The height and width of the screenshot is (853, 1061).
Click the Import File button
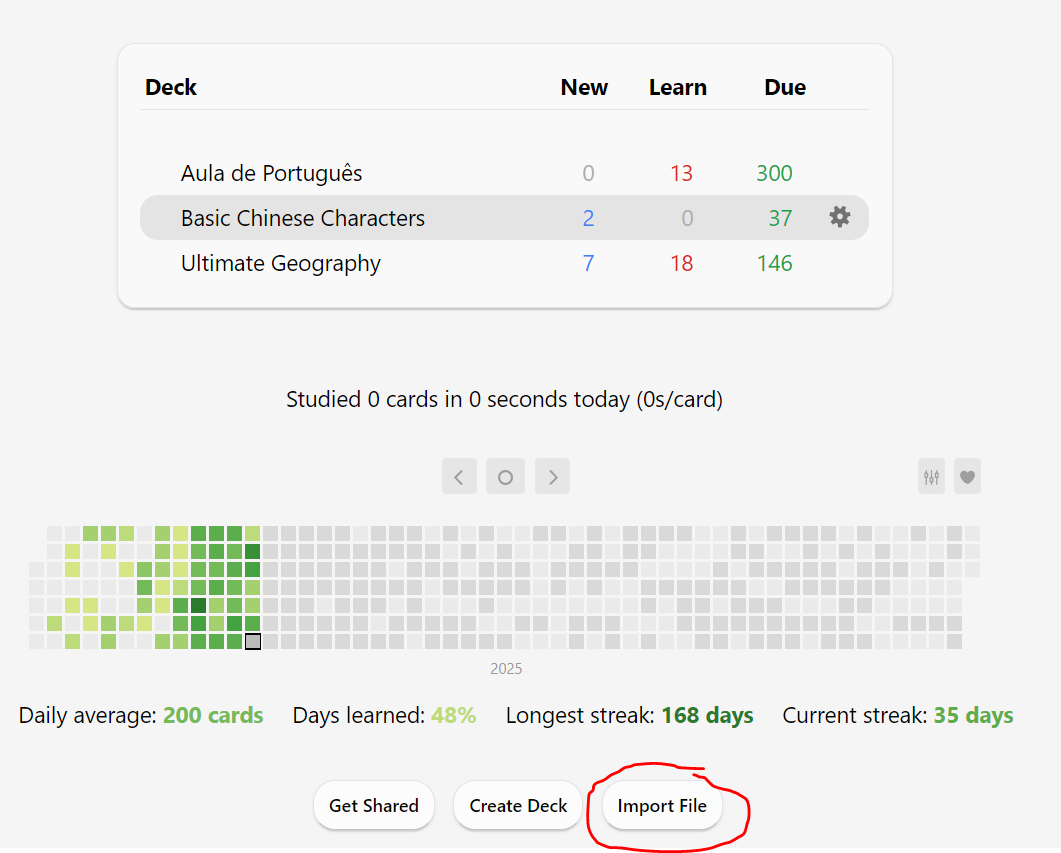[x=662, y=805]
